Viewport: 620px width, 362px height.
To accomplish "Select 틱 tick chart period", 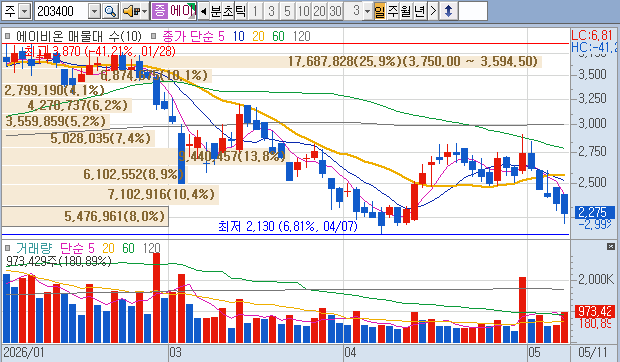I will coord(240,11).
